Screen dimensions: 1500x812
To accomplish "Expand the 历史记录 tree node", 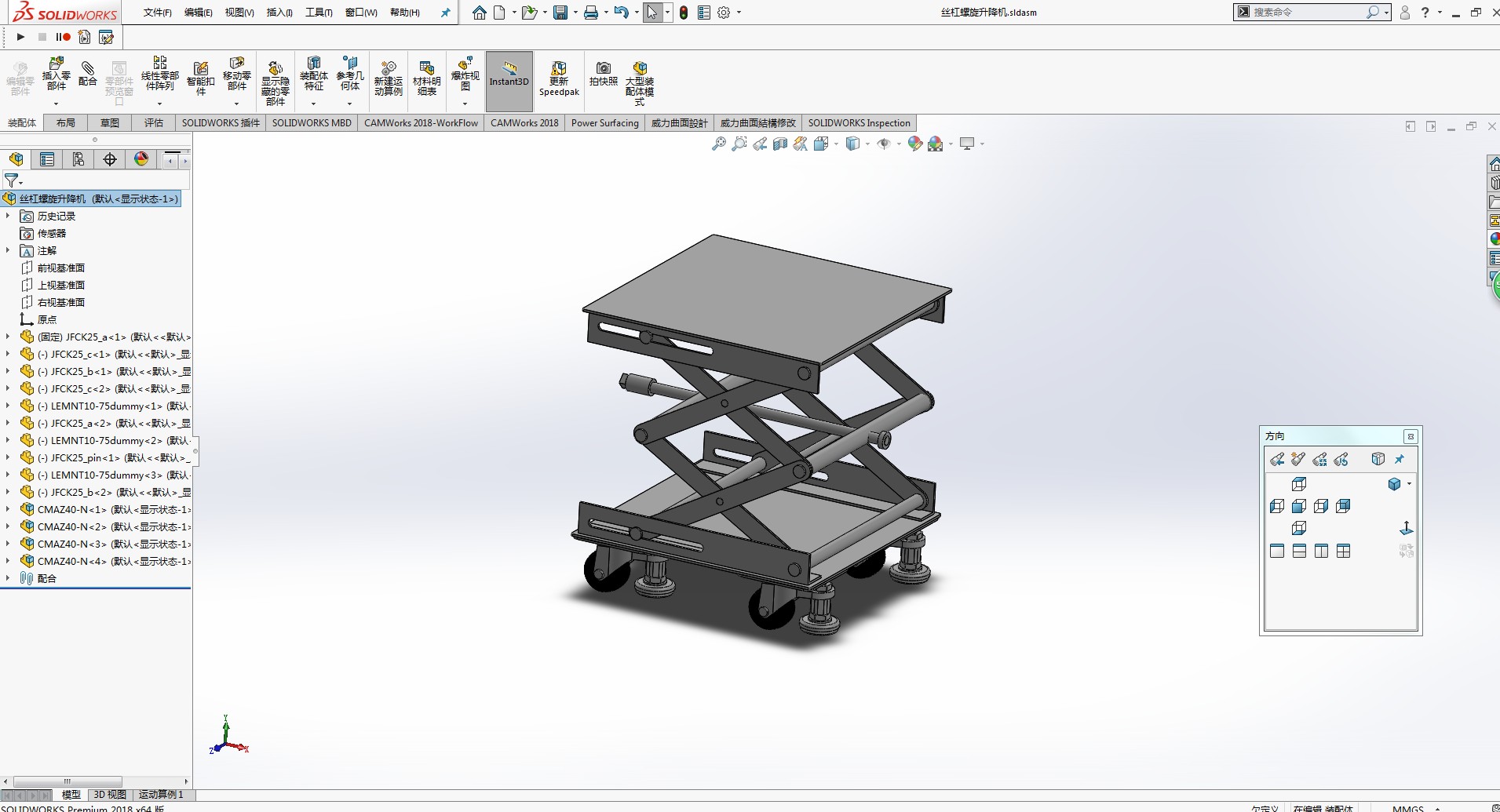I will coord(8,216).
